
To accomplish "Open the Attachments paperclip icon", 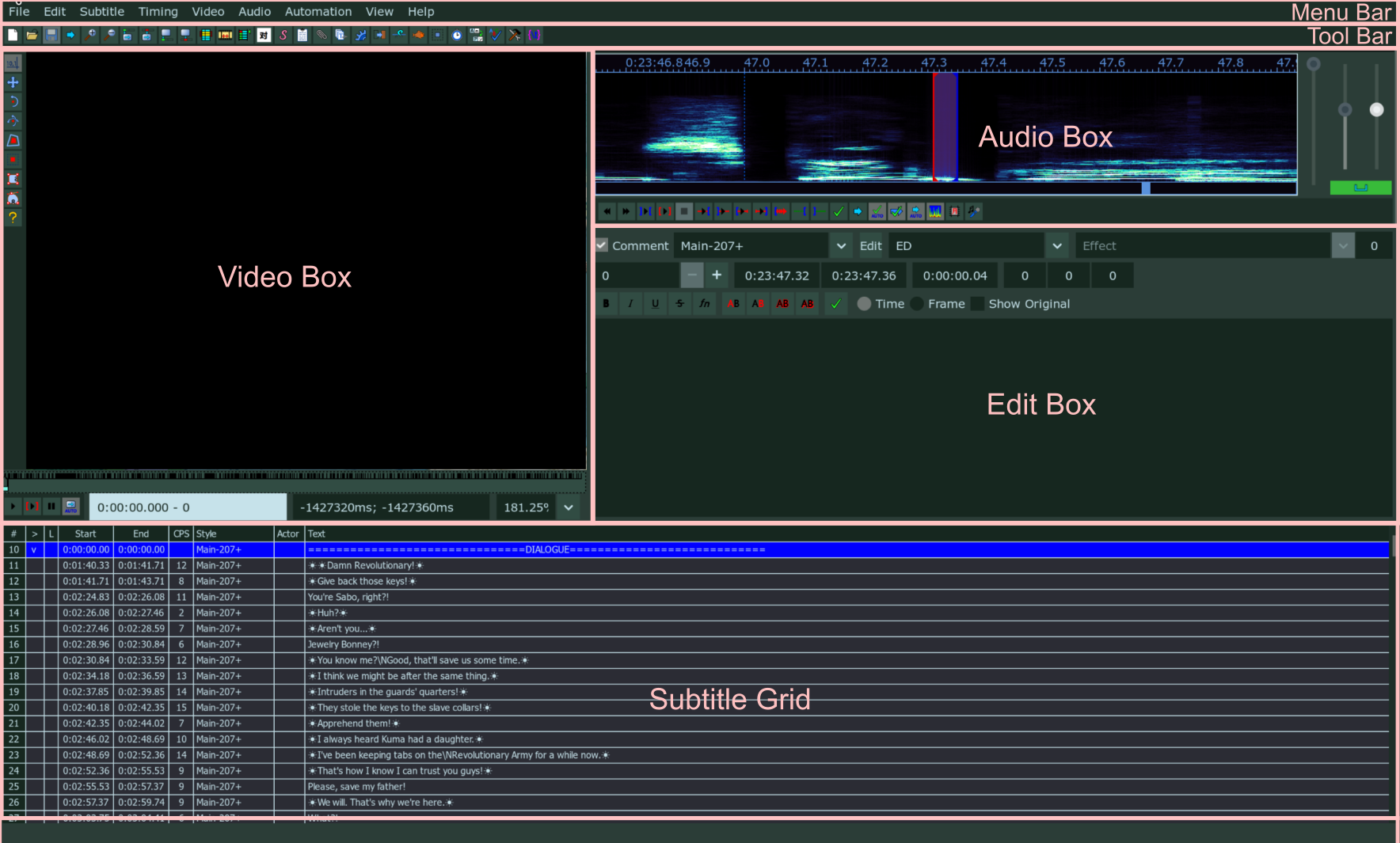I will pyautogui.click(x=321, y=36).
